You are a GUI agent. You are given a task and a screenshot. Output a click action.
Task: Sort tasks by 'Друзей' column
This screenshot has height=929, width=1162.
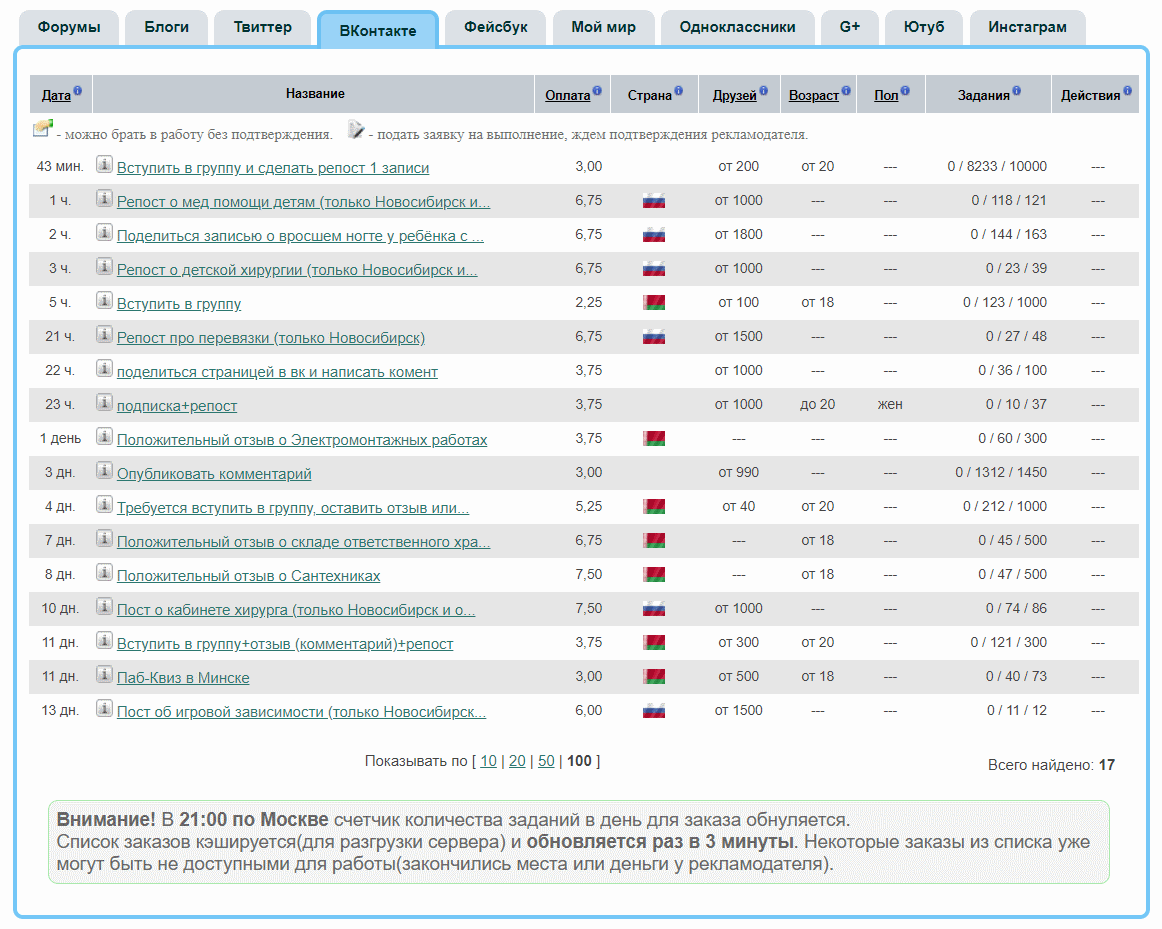734,96
